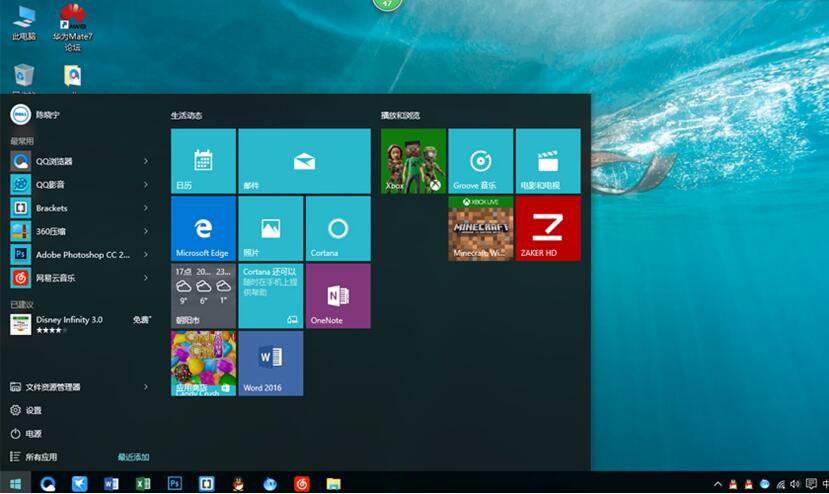This screenshot has height=494, width=829.
Task: Open the 朝阳市 weather tile
Action: pos(204,296)
